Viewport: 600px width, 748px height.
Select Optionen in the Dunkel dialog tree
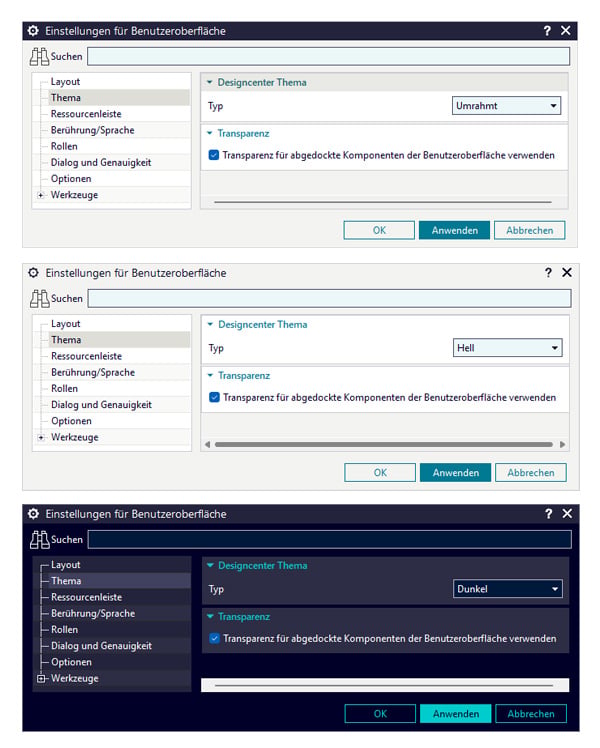71,662
